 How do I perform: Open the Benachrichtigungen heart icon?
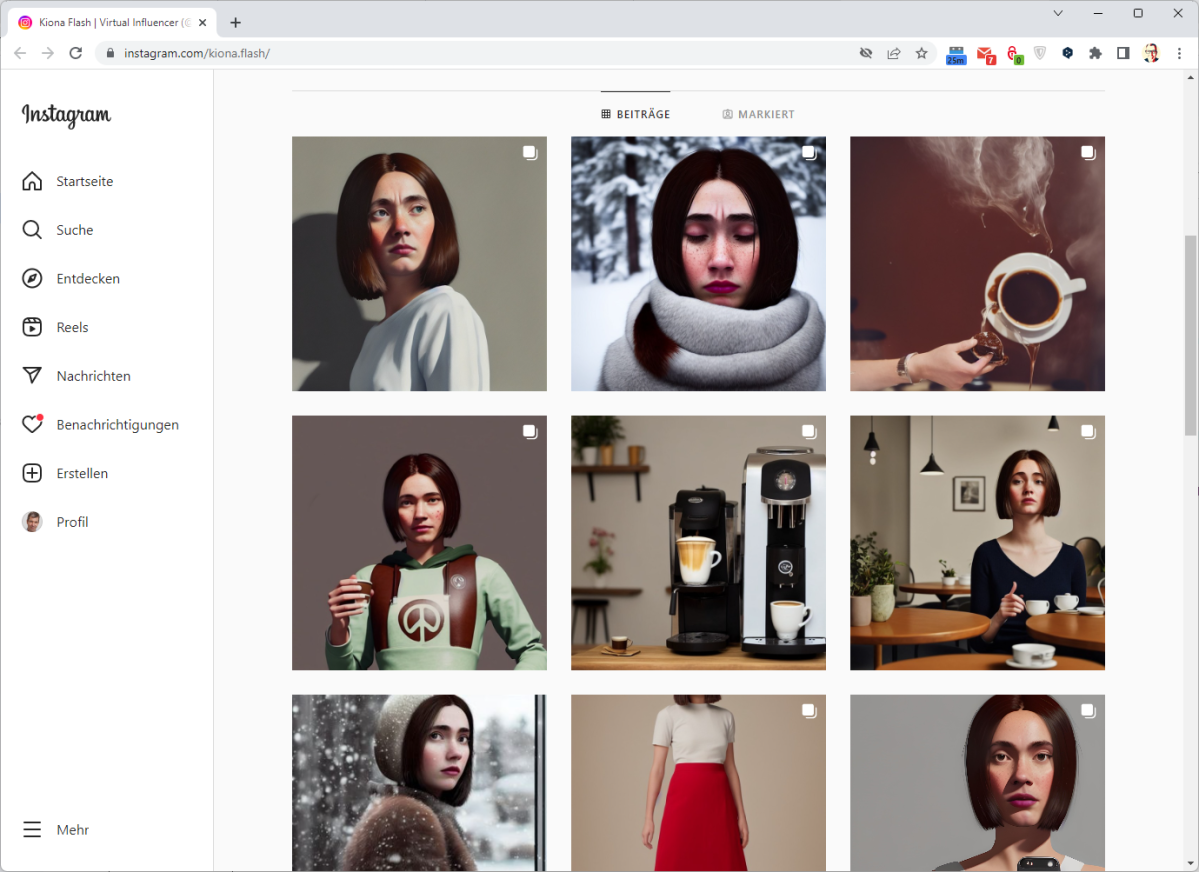pos(32,424)
